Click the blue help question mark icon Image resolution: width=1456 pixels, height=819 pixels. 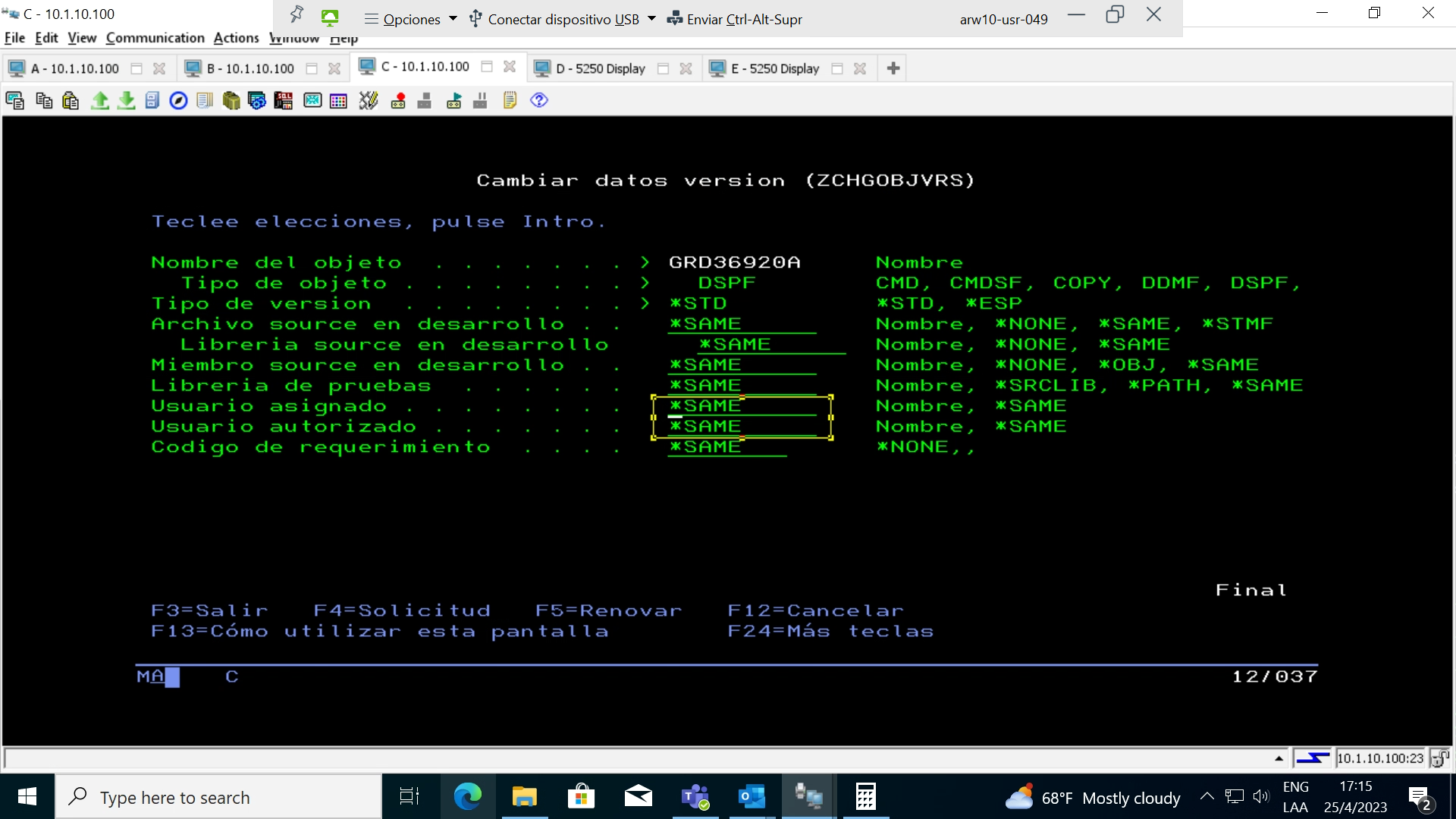(539, 100)
